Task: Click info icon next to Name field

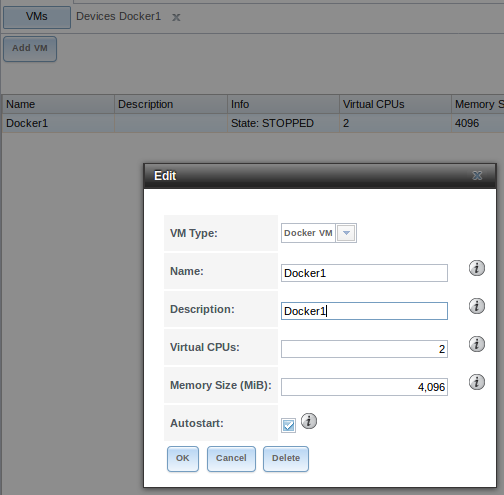Action: [477, 268]
